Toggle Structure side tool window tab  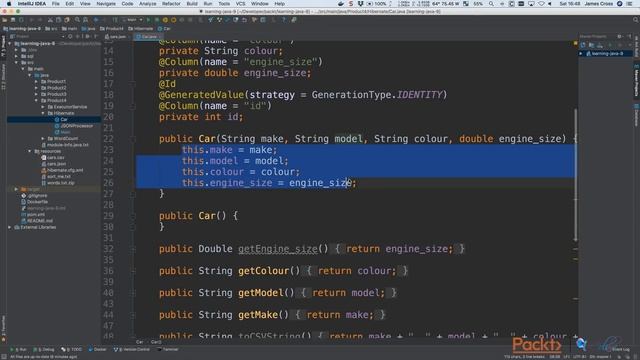pos(3,77)
